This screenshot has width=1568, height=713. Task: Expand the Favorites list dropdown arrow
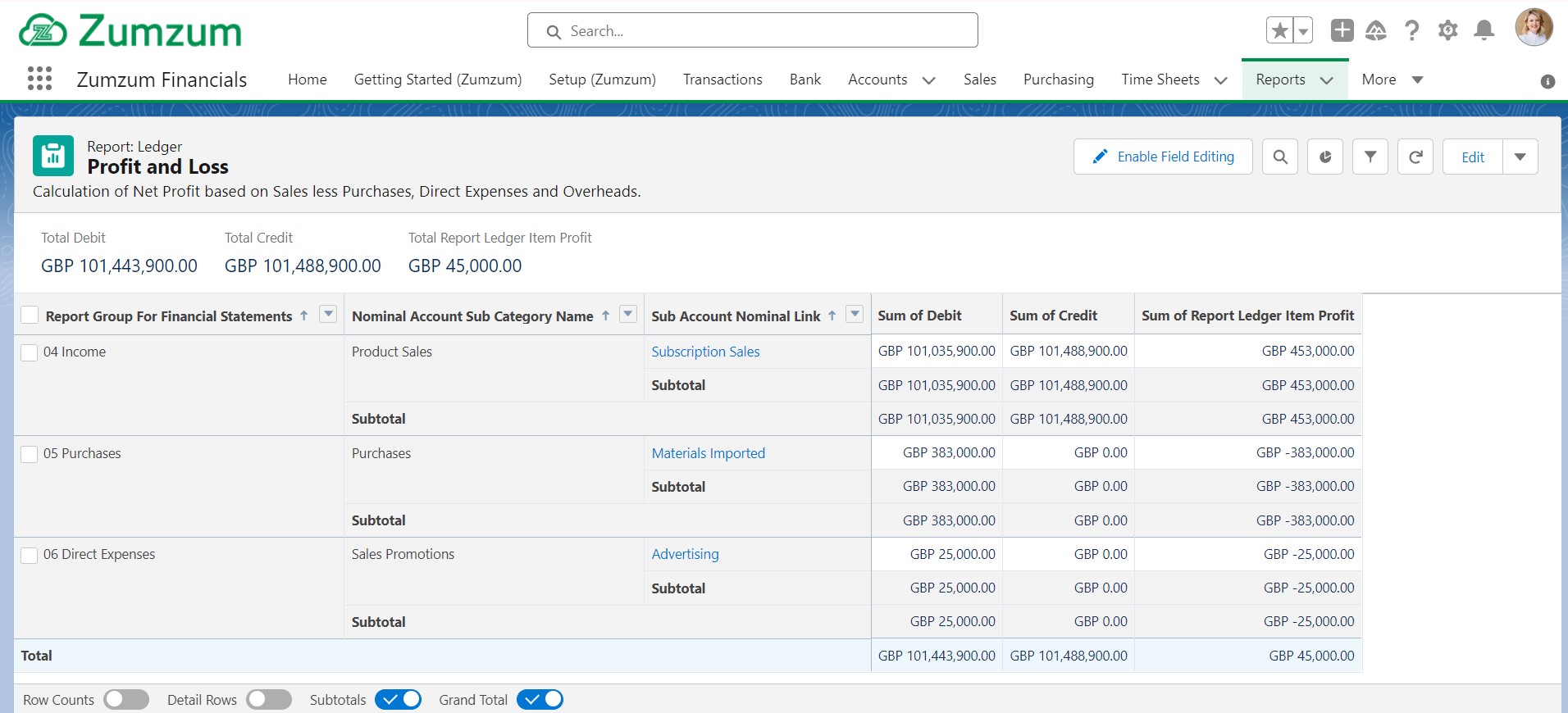click(x=1303, y=31)
